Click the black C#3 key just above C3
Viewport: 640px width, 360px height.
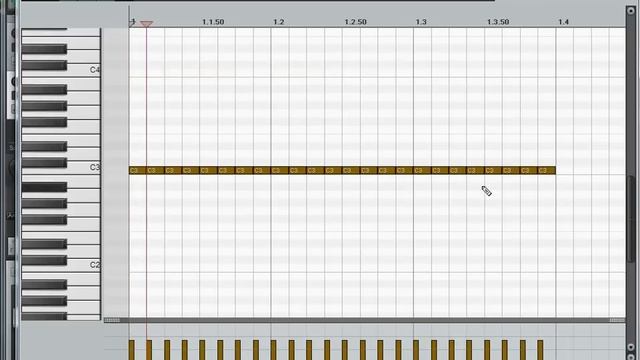pyautogui.click(x=44, y=163)
